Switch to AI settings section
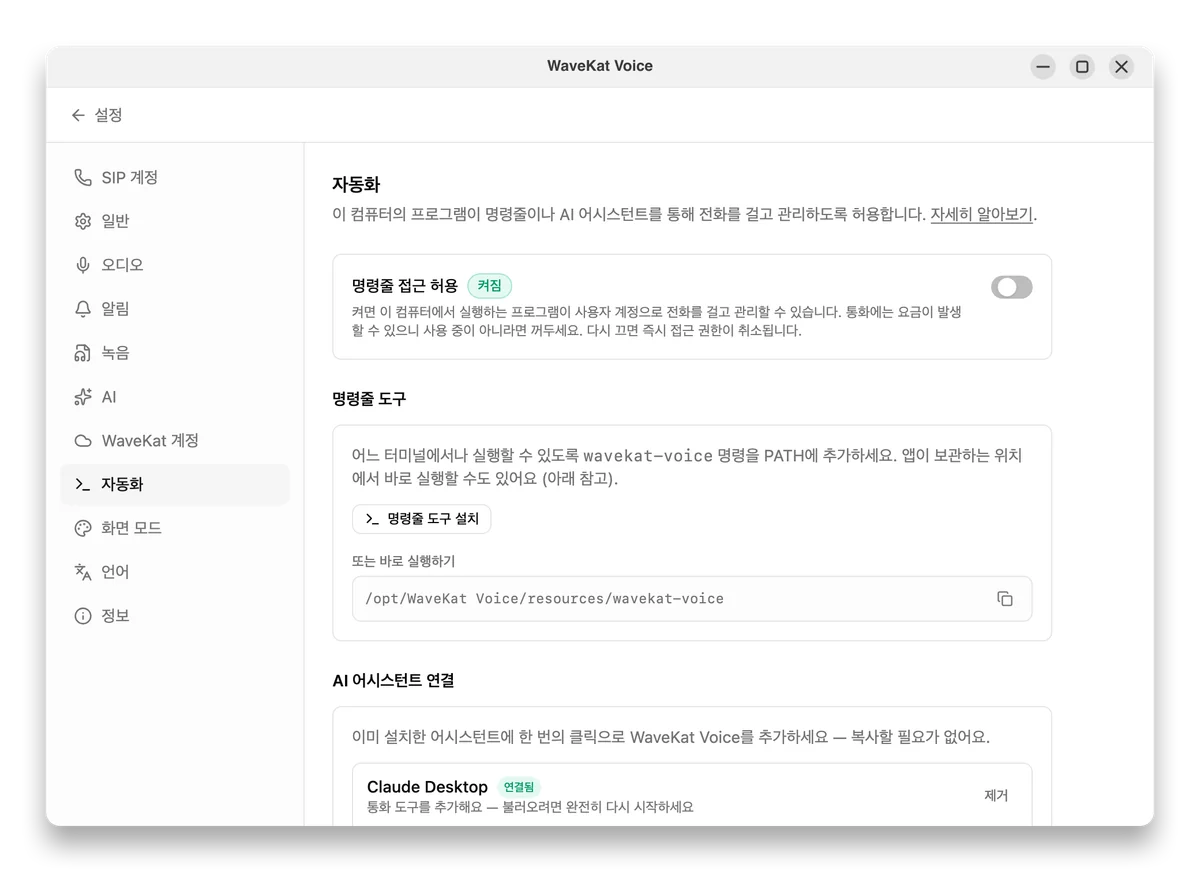The width and height of the screenshot is (1200, 872). pos(175,397)
